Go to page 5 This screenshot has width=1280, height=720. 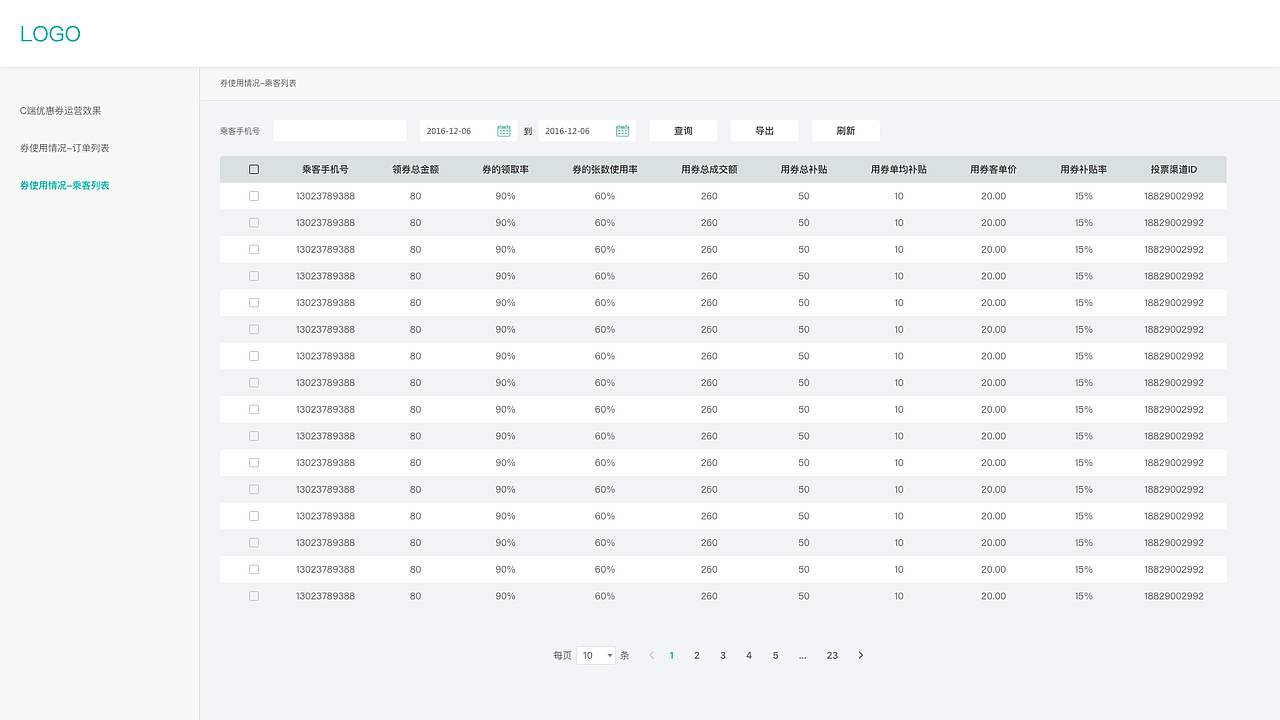(x=775, y=656)
